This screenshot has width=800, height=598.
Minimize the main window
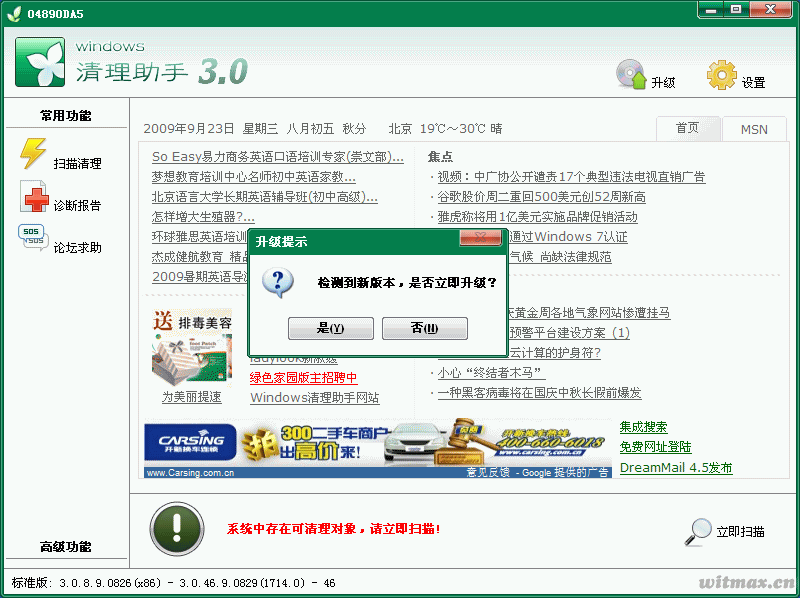pos(711,9)
